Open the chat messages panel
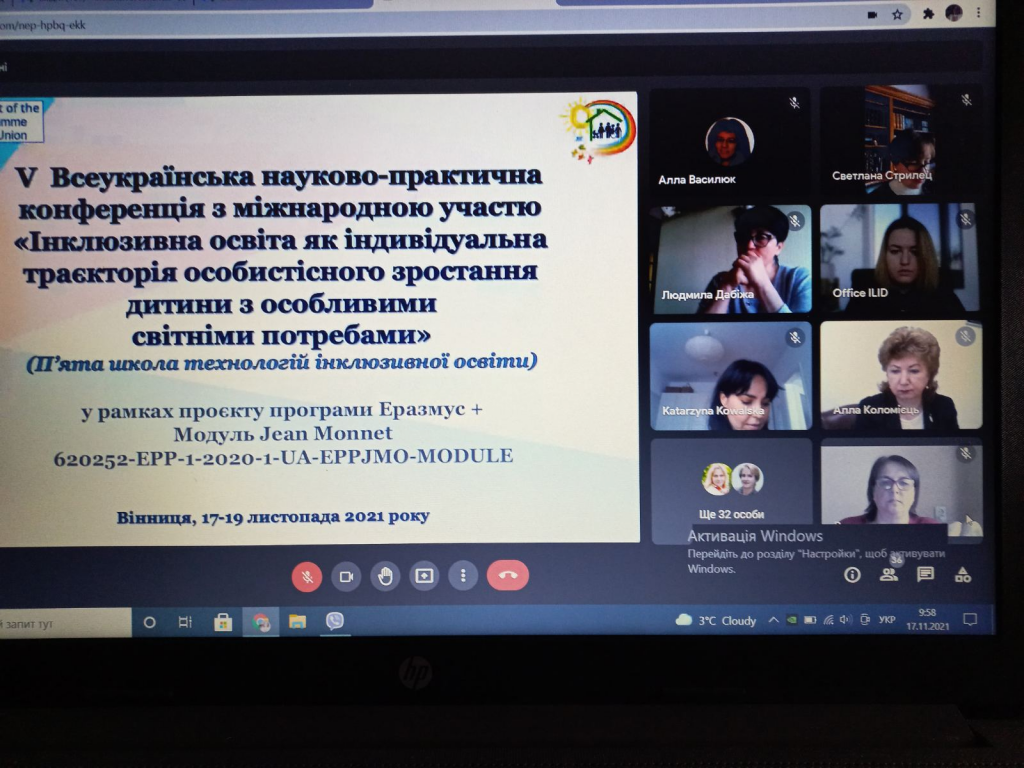Image resolution: width=1024 pixels, height=768 pixels. [925, 574]
